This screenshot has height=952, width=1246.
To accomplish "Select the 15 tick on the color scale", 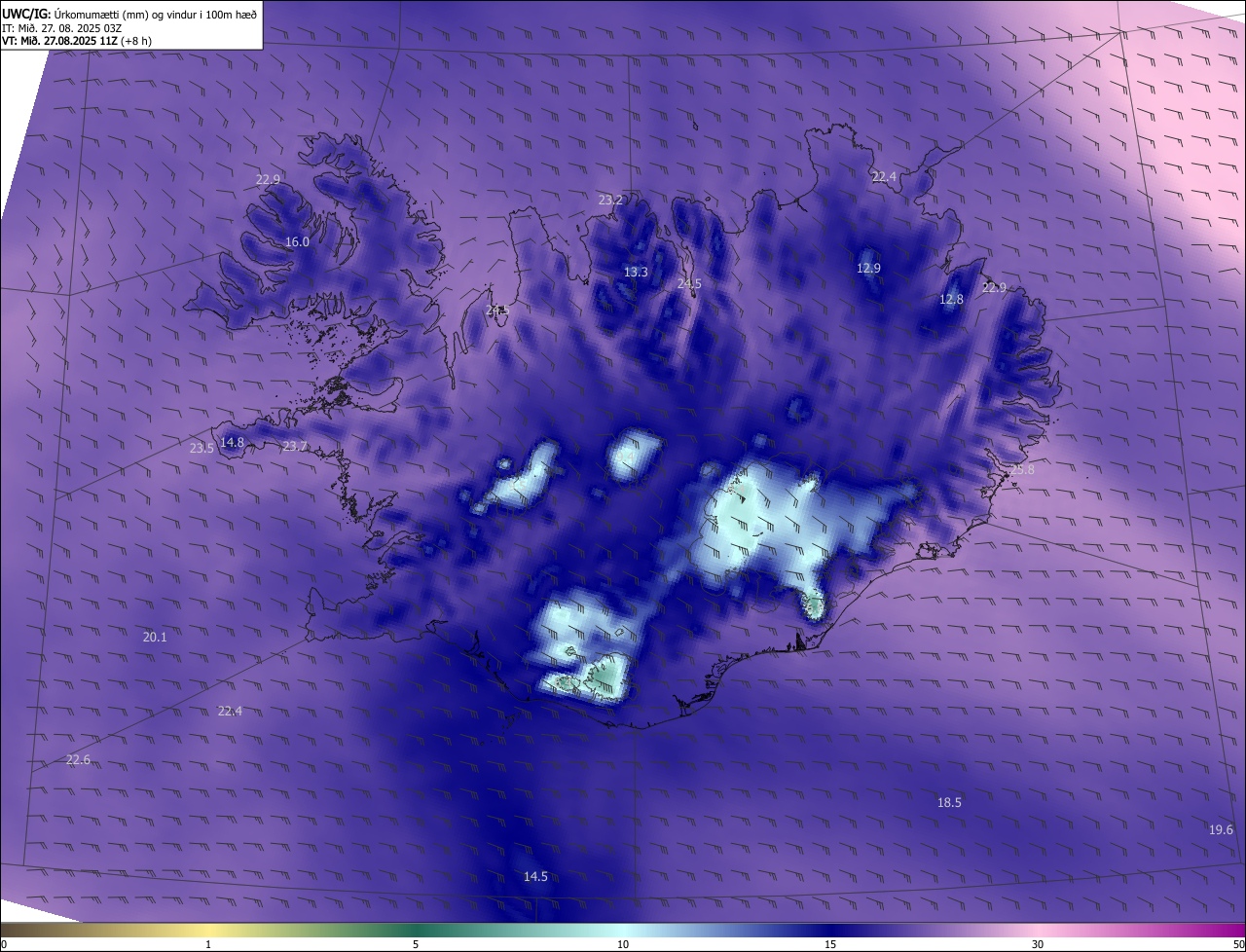I will click(x=830, y=944).
